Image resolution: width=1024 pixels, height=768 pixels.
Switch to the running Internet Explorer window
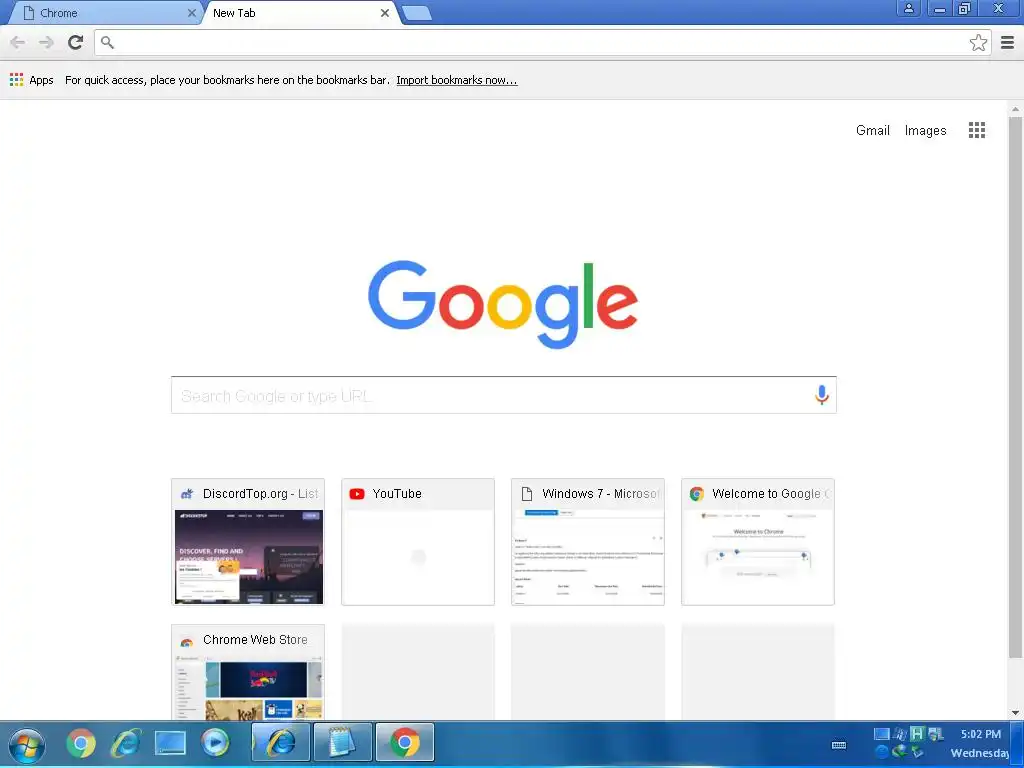point(281,743)
